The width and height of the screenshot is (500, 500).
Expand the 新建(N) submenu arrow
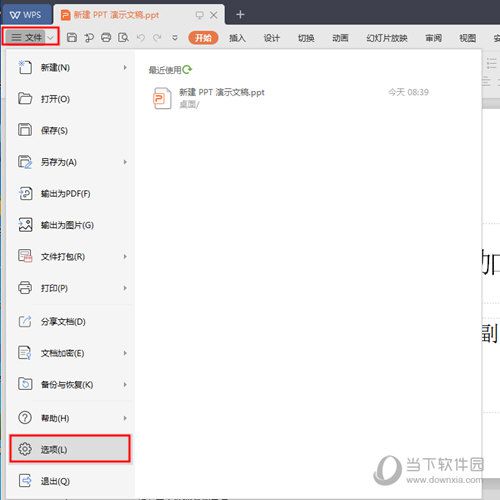pos(125,67)
